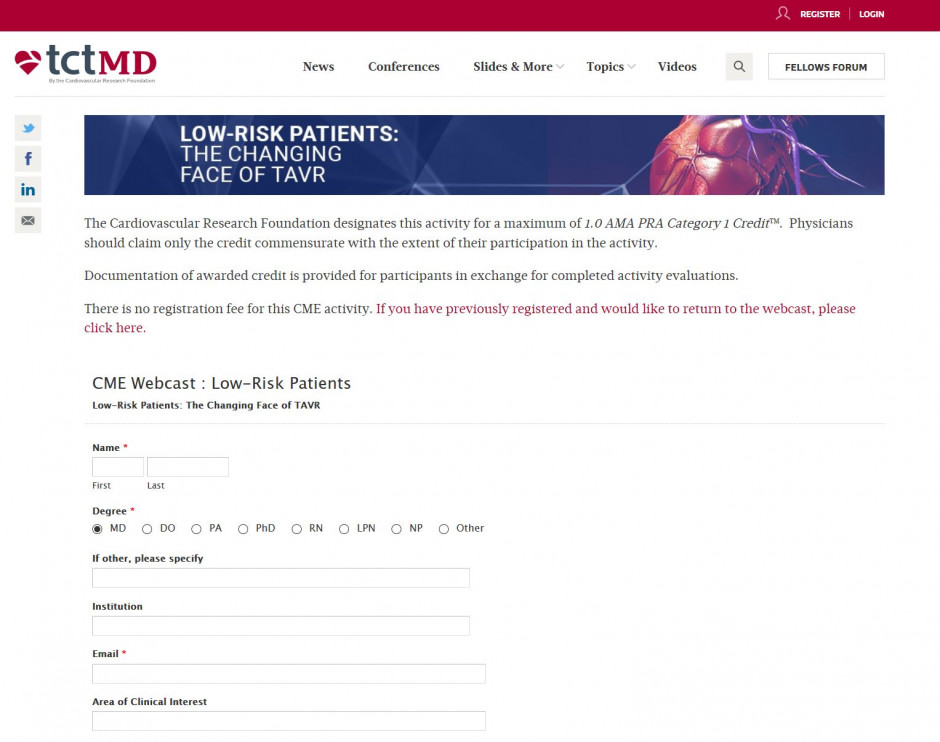Open the News section
The height and width of the screenshot is (742, 940).
[318, 67]
